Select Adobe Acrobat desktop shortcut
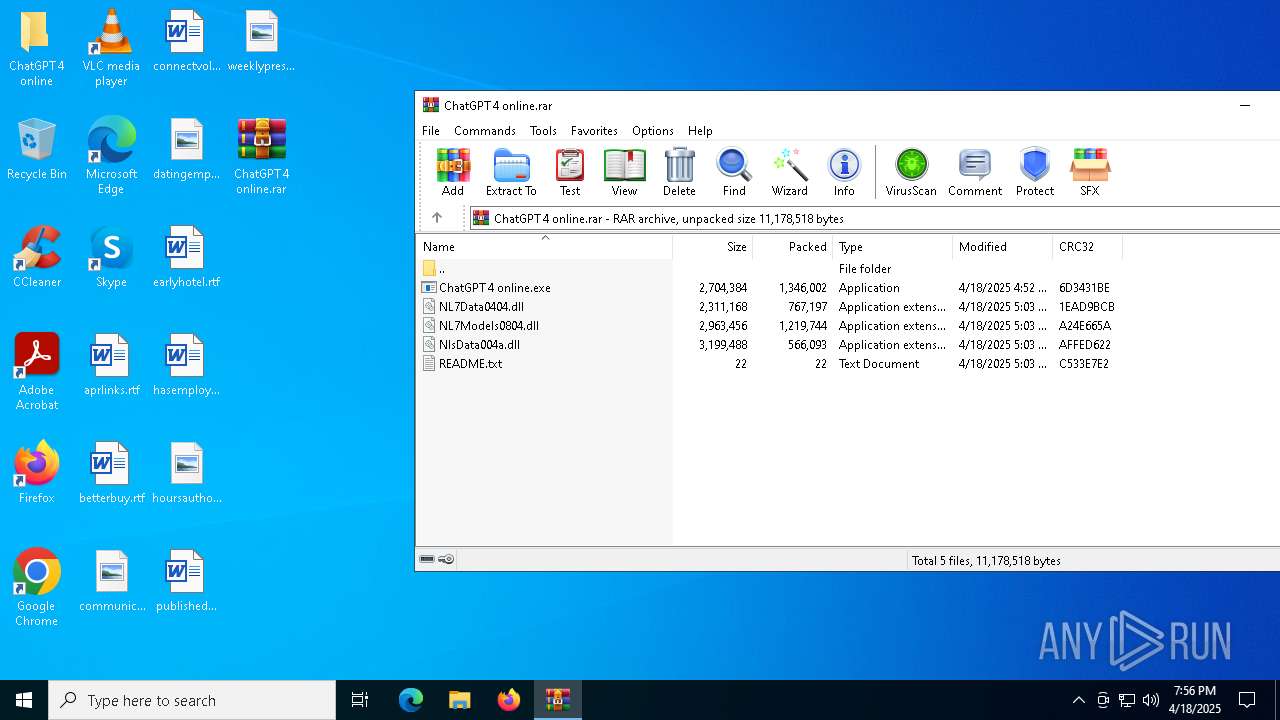Viewport: 1280px width, 720px height. coord(36,372)
